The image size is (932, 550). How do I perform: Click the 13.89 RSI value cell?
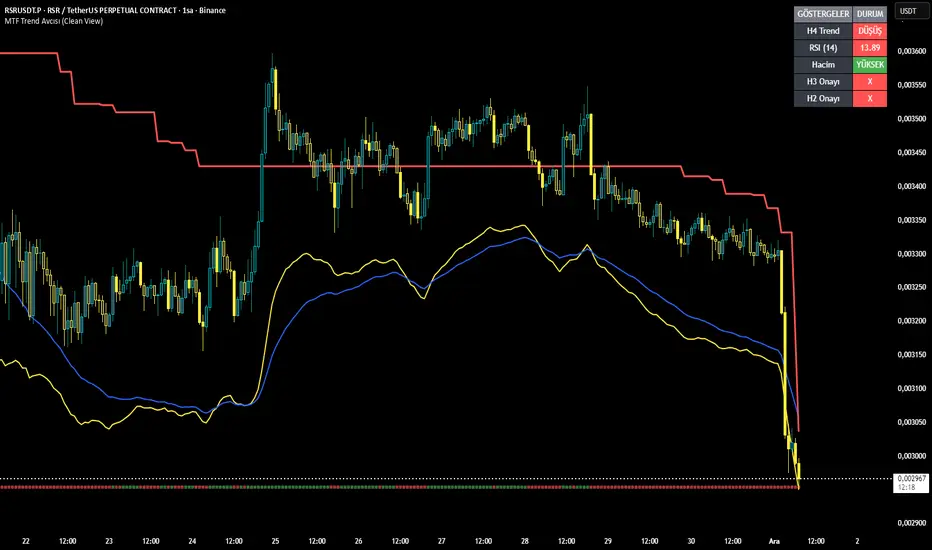click(x=870, y=48)
